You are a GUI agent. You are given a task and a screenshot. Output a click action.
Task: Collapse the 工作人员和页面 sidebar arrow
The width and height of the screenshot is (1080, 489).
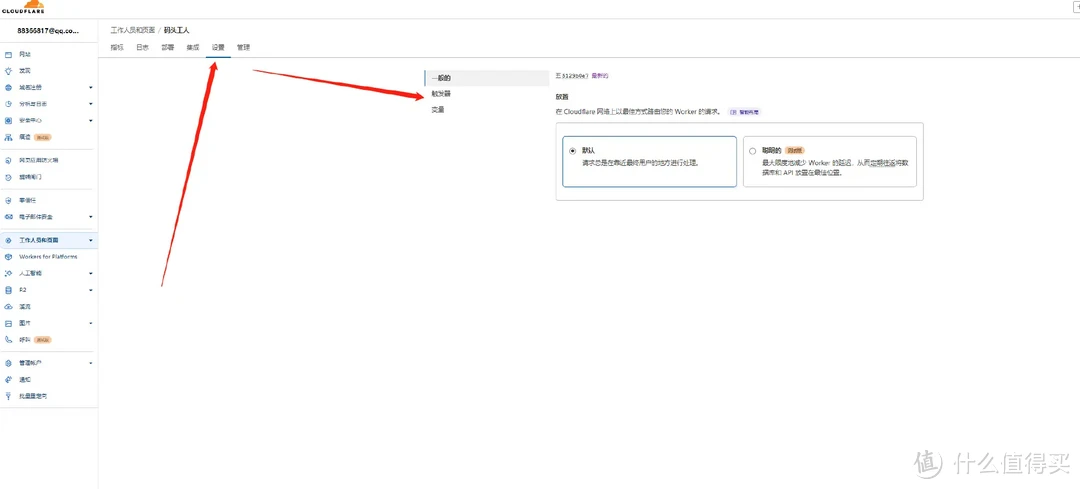91,241
